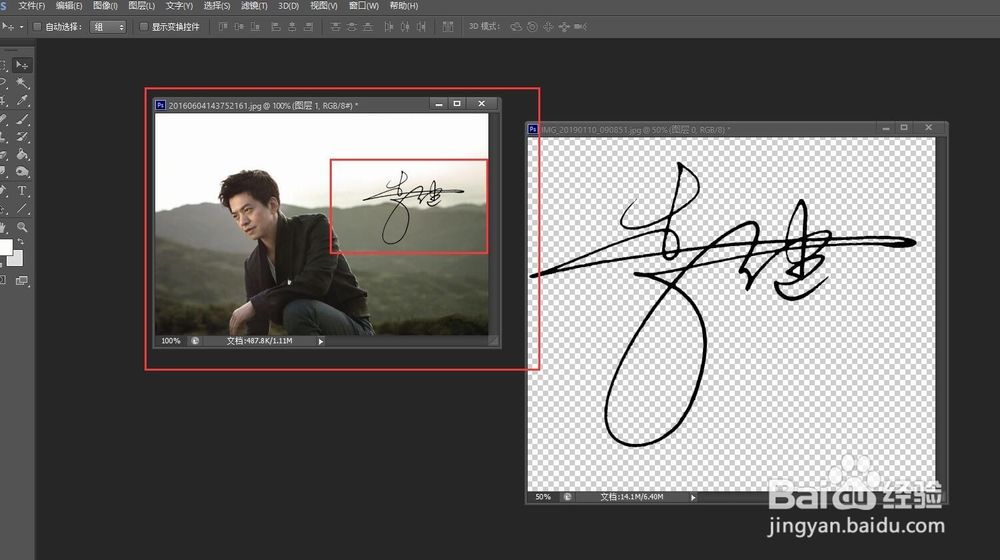Select the Move tool in toolbox

pyautogui.click(x=22, y=65)
